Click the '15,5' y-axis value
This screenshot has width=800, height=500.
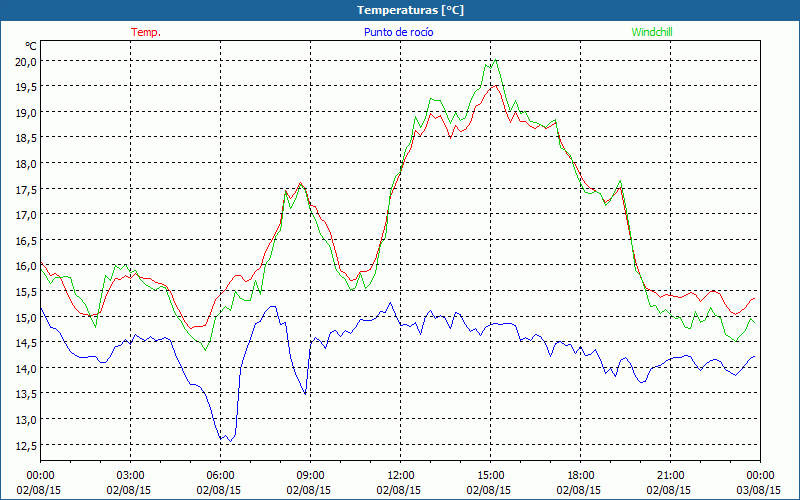click(27, 291)
